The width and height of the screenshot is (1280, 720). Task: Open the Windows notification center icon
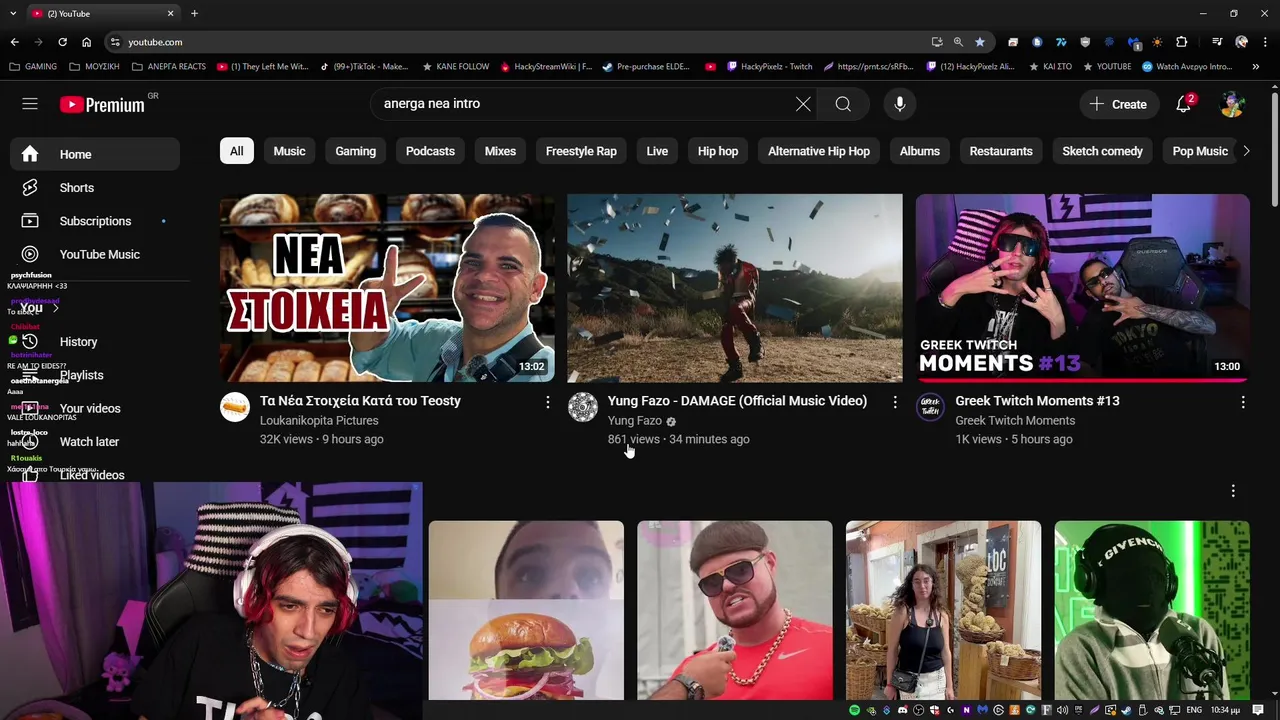coord(1259,710)
